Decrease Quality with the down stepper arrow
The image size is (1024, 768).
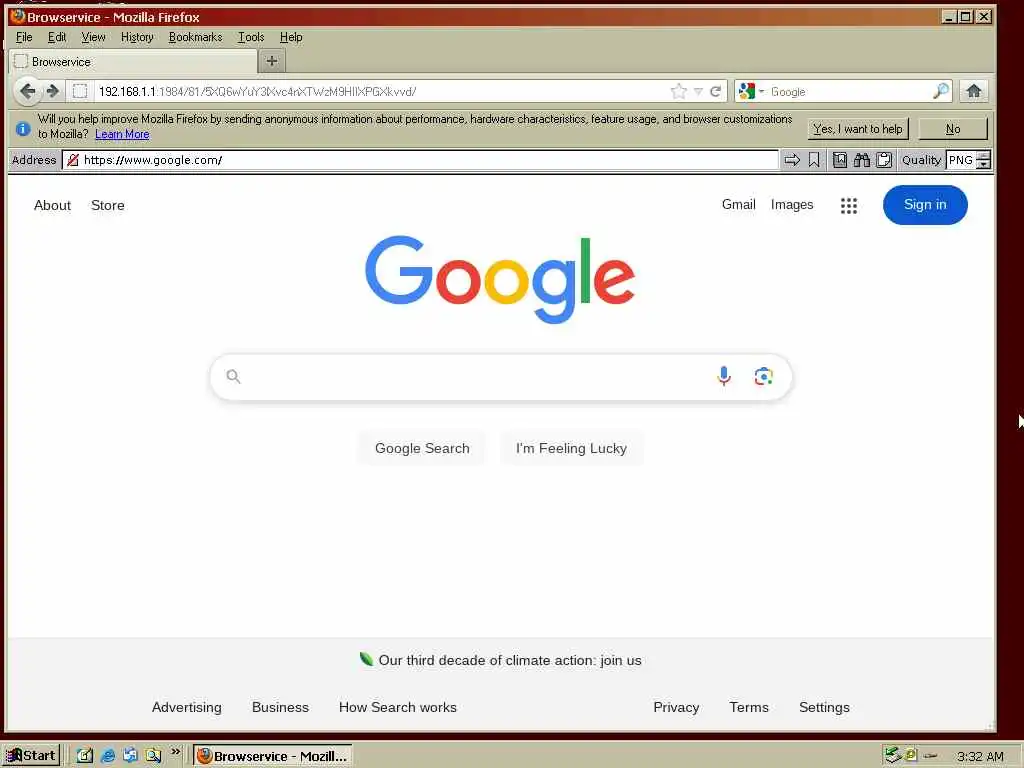(984, 165)
